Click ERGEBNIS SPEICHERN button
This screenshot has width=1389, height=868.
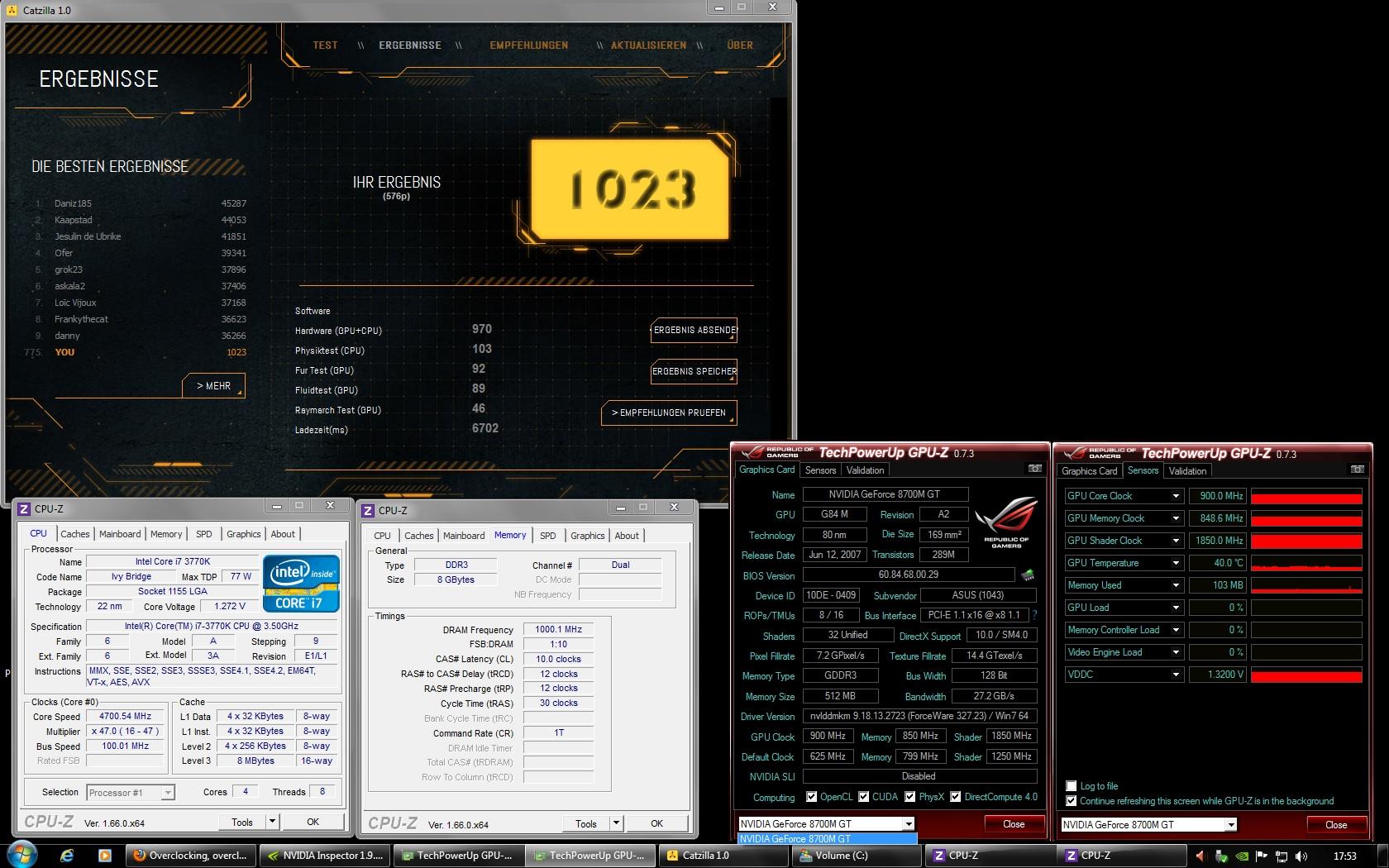694,371
